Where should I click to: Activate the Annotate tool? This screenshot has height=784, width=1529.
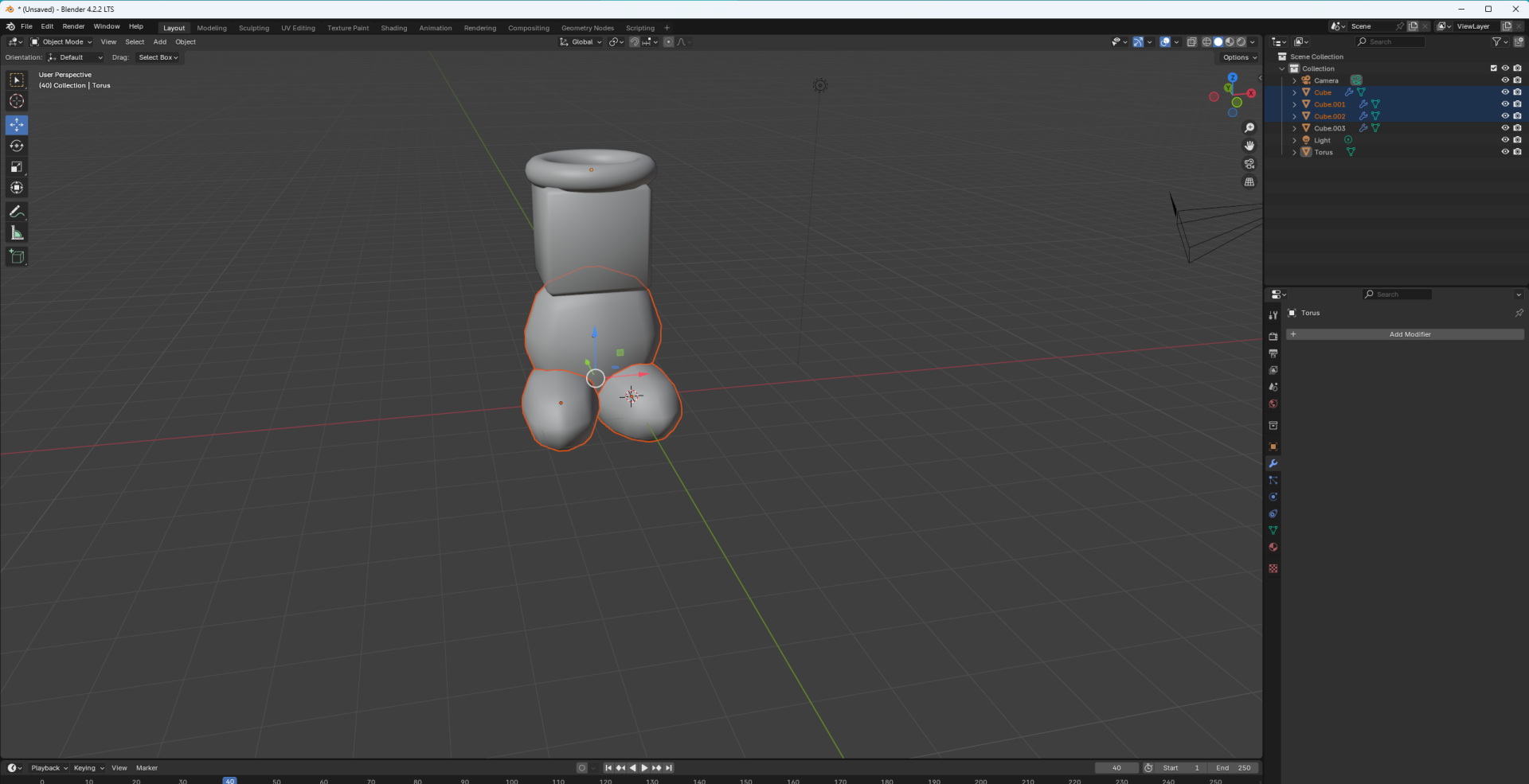(x=17, y=212)
